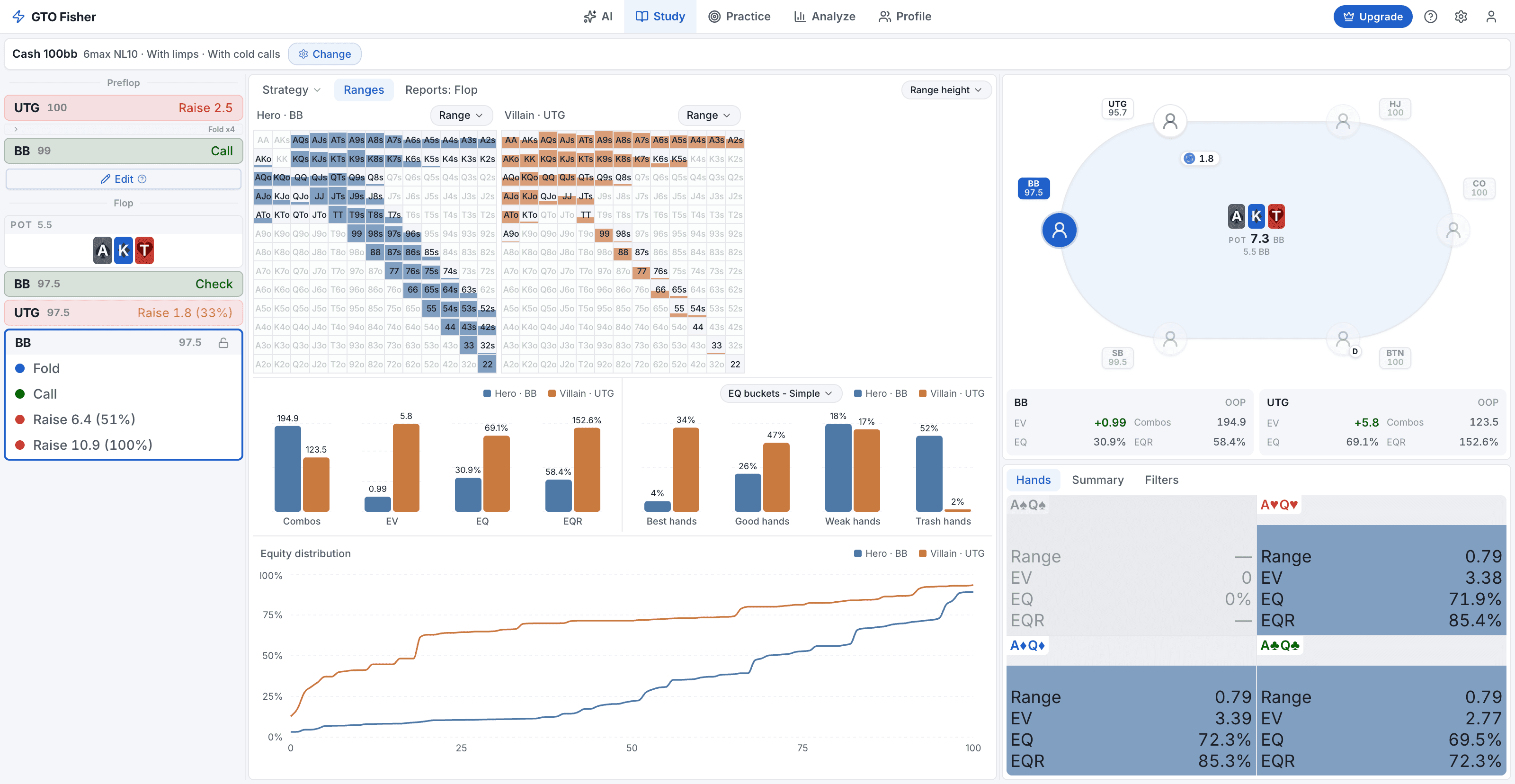Click the UTG 95.7 seat label

point(1117,108)
